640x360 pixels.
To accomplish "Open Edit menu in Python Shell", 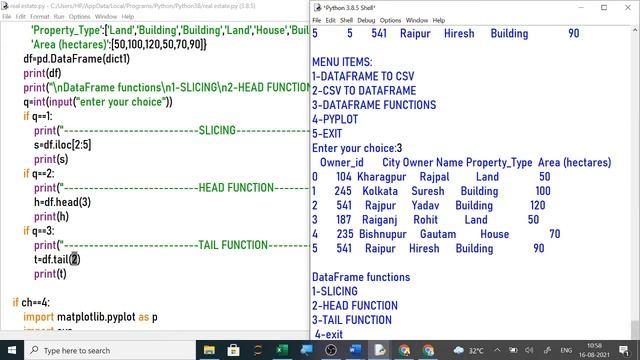I will tap(331, 20).
